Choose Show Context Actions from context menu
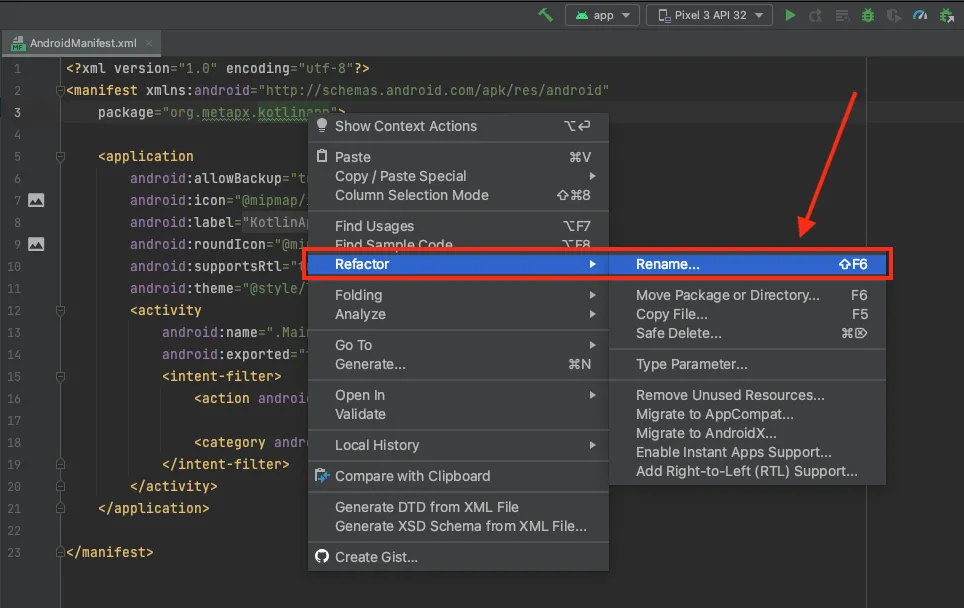964x608 pixels. click(x=458, y=126)
